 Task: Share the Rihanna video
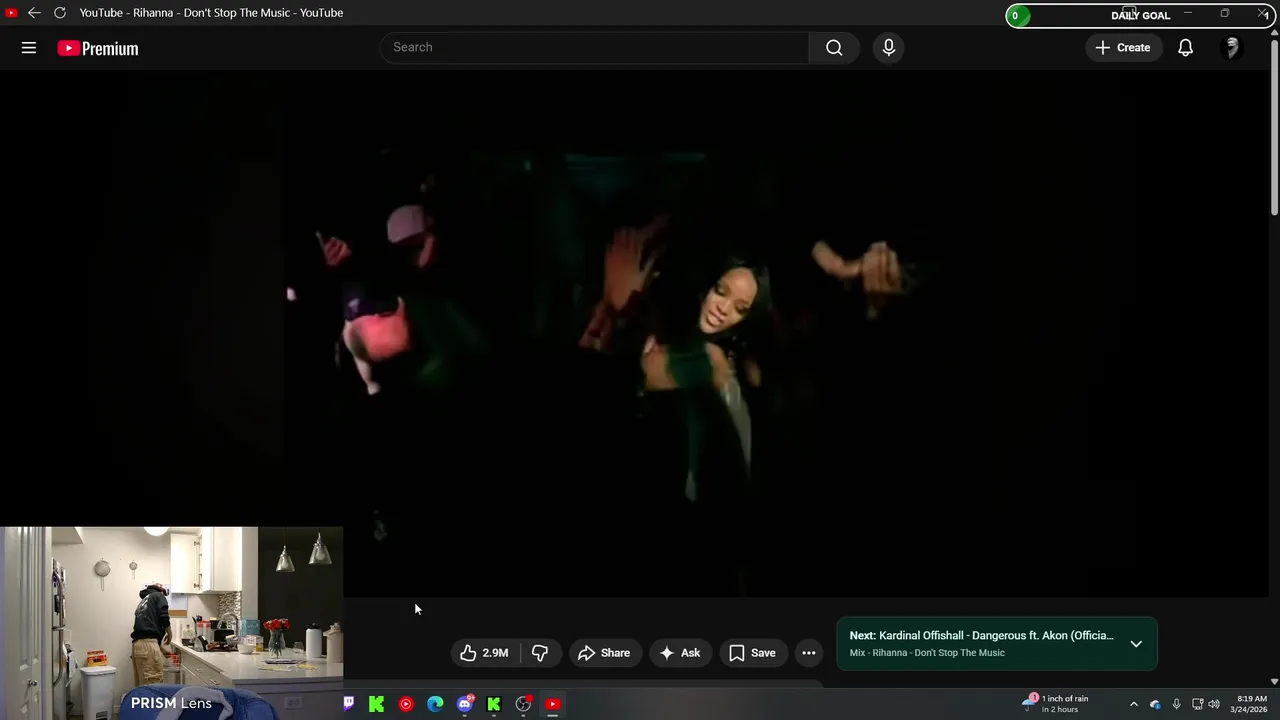[604, 653]
